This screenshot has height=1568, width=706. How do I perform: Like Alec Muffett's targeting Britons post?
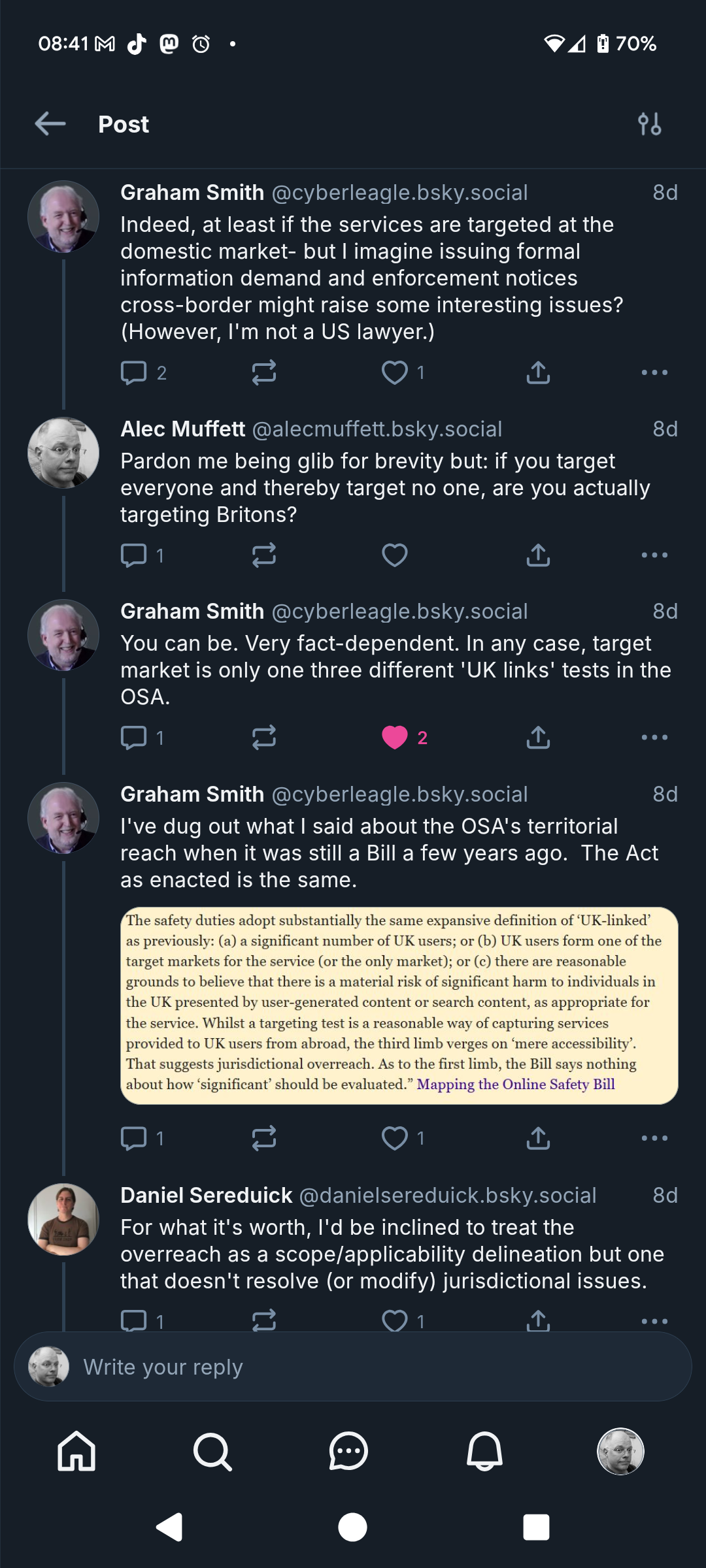point(395,555)
